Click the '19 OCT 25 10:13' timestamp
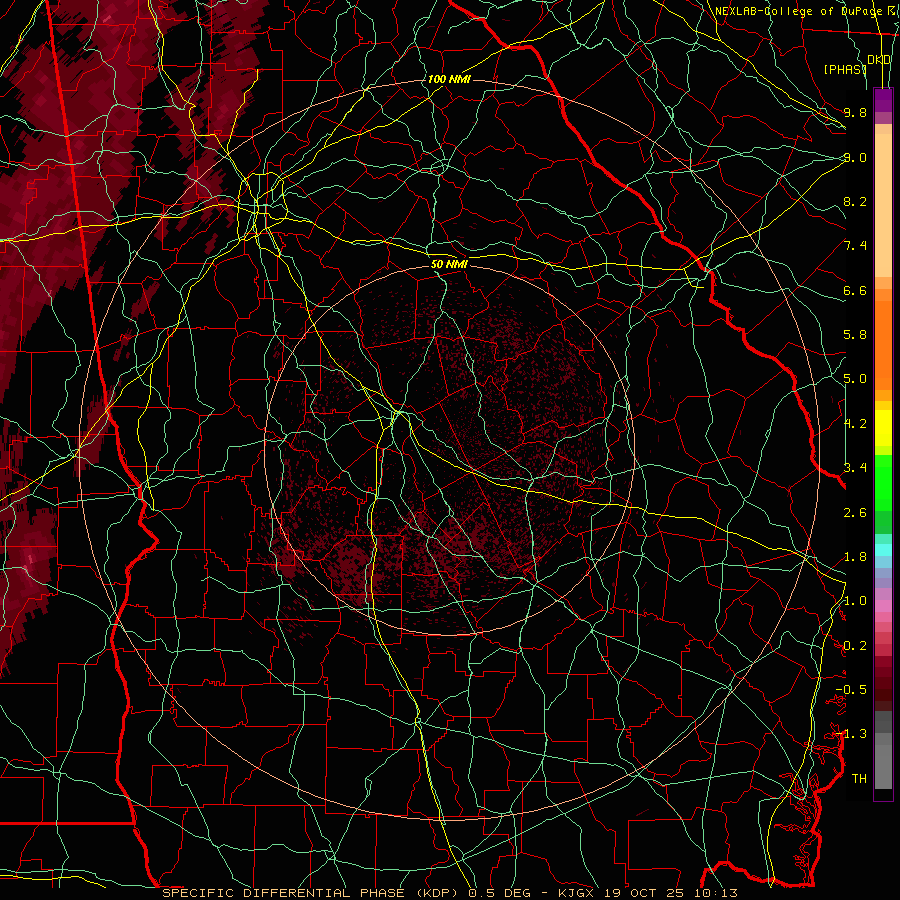Screen dimensions: 900x900 (x=672, y=893)
